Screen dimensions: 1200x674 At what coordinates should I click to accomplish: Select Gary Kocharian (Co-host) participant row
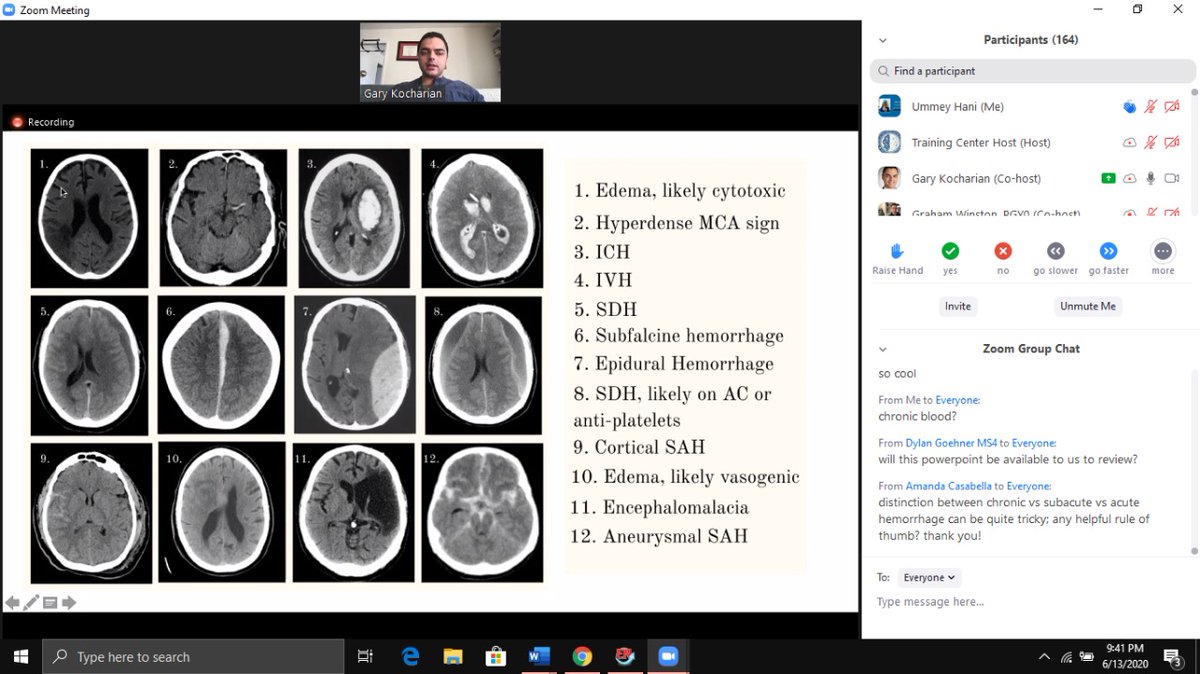[x=1030, y=178]
